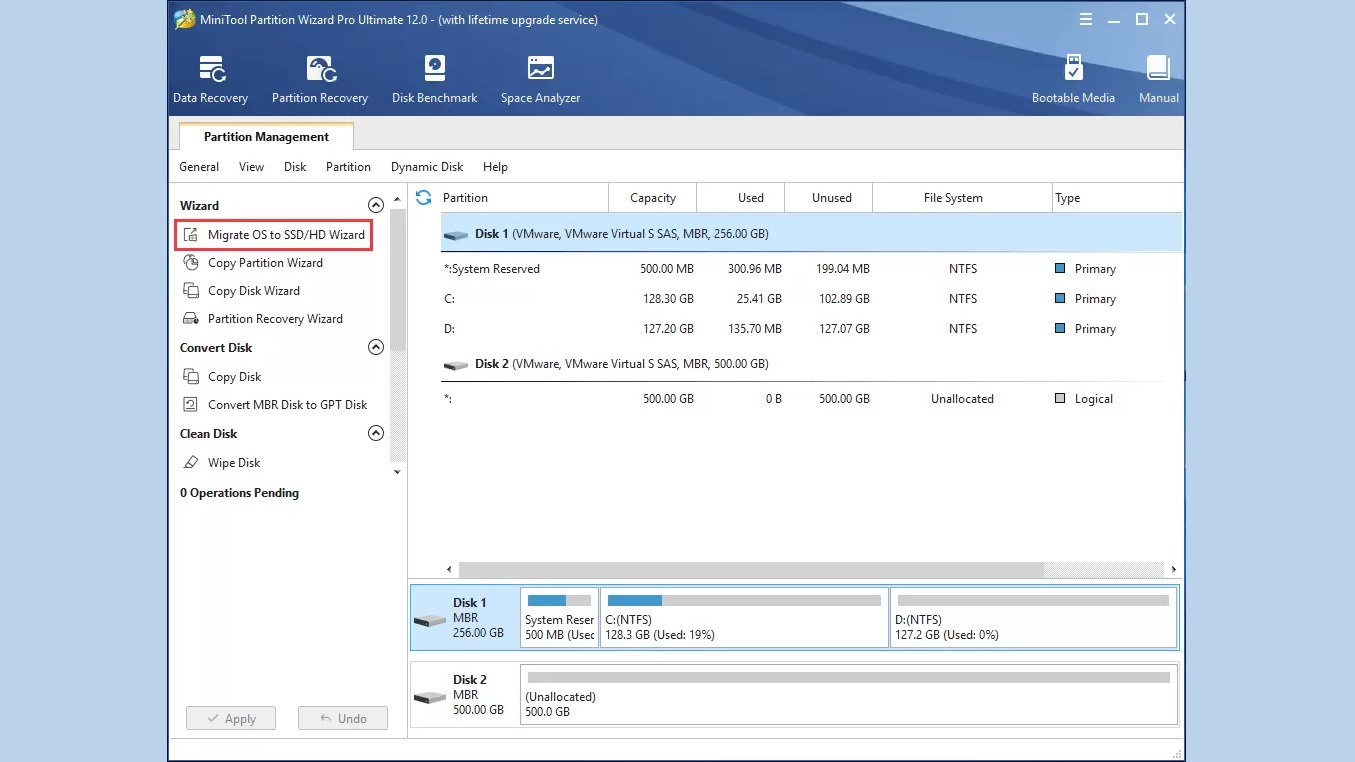The image size is (1355, 762).
Task: Collapse the Convert Disk section
Action: [376, 347]
